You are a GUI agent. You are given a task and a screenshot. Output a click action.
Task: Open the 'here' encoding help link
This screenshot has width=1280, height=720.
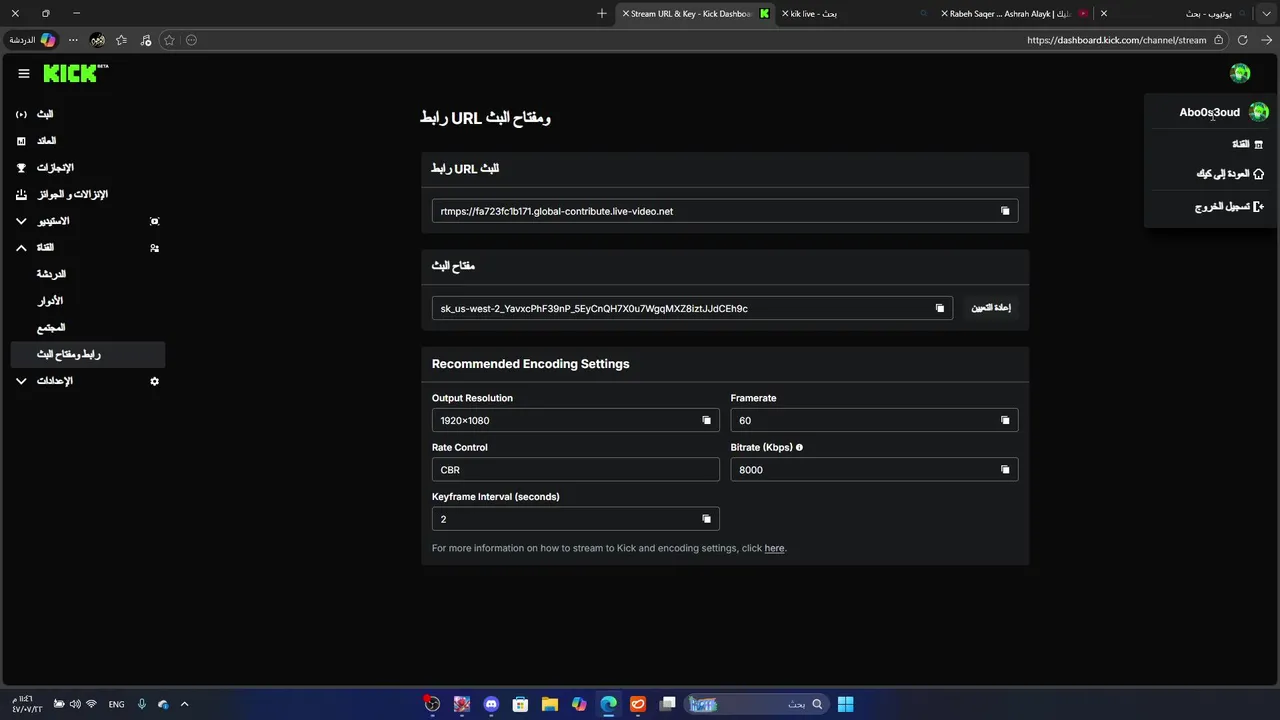(x=774, y=548)
